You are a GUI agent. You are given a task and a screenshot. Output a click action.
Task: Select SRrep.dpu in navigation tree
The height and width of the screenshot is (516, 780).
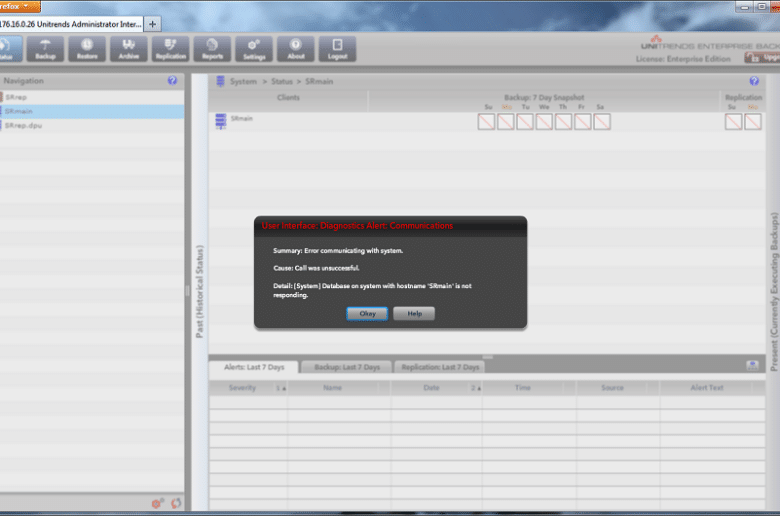92,126
